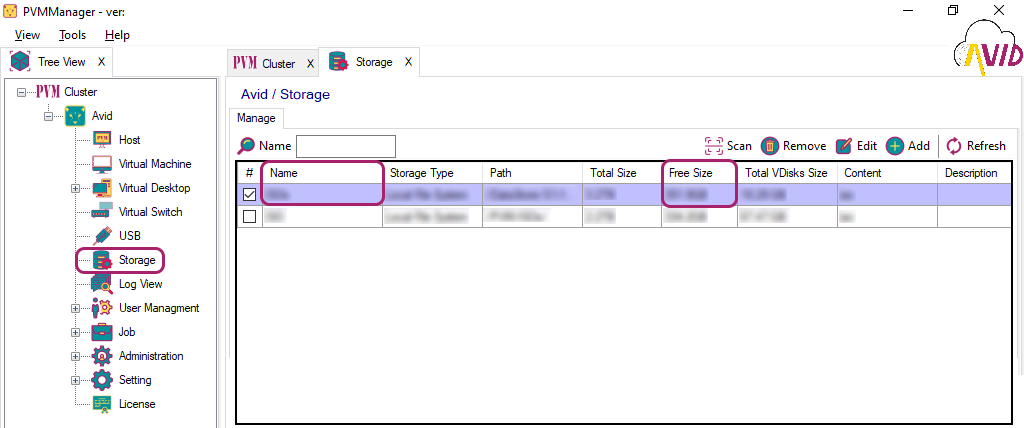
Task: Click the Edit pencil icon
Action: 844,146
